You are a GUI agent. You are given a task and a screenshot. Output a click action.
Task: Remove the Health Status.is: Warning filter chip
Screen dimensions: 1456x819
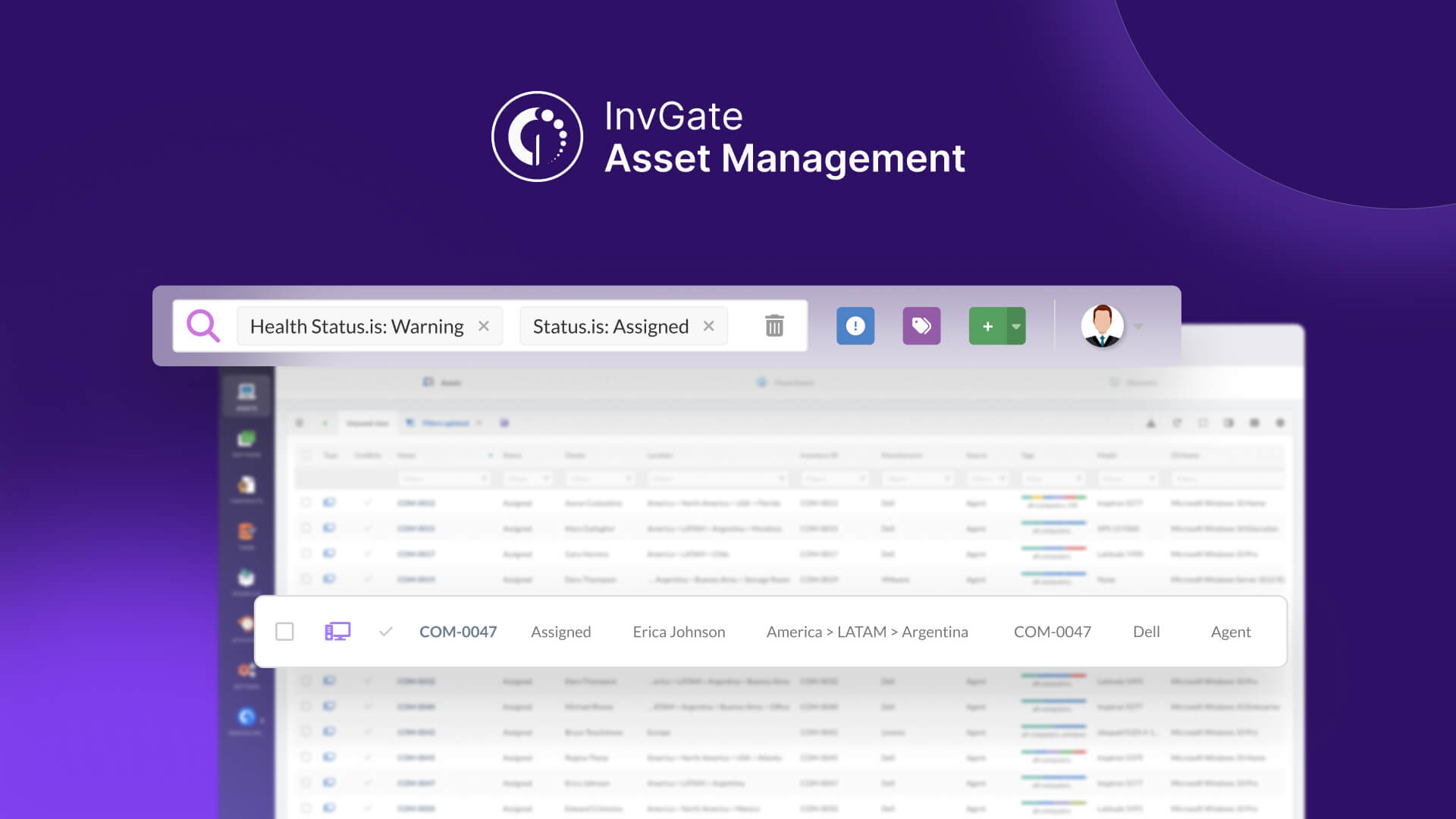click(485, 325)
